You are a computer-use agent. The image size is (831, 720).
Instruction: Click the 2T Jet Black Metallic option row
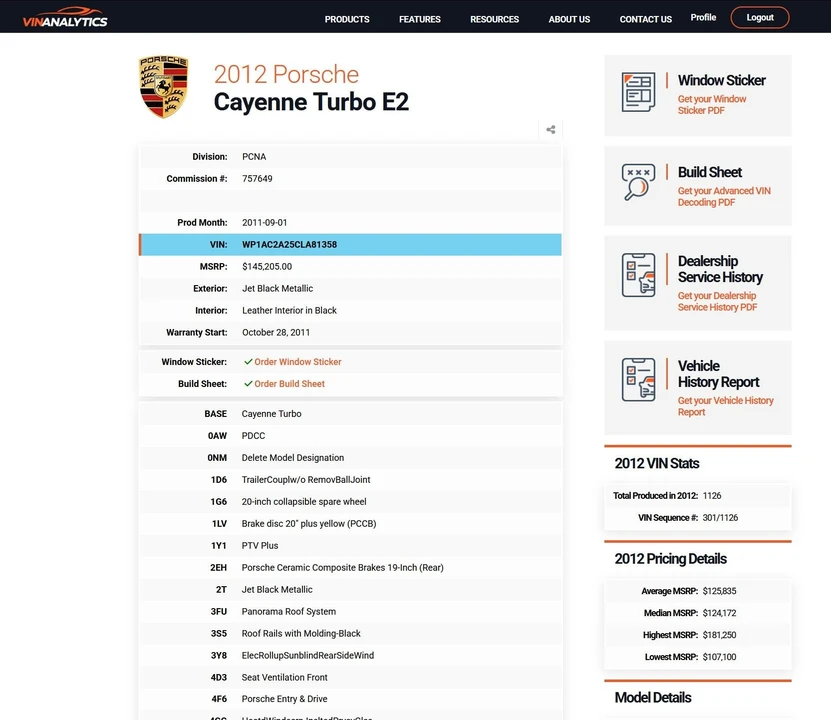350,590
